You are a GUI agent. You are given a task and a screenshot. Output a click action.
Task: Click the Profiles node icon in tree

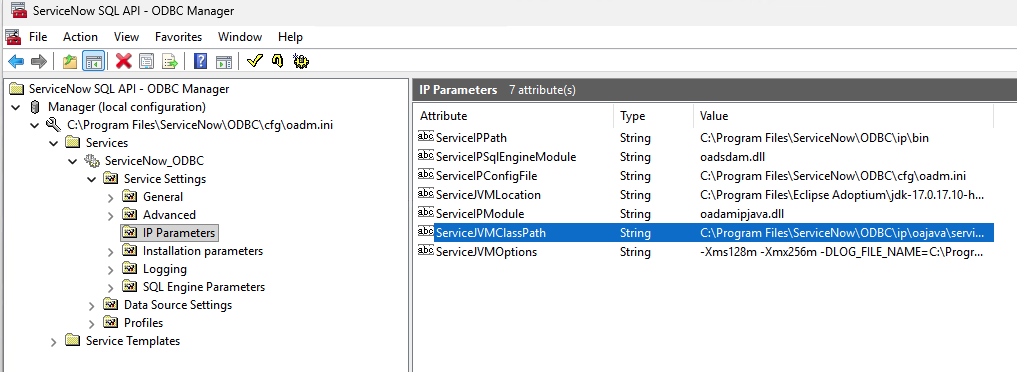coord(112,323)
